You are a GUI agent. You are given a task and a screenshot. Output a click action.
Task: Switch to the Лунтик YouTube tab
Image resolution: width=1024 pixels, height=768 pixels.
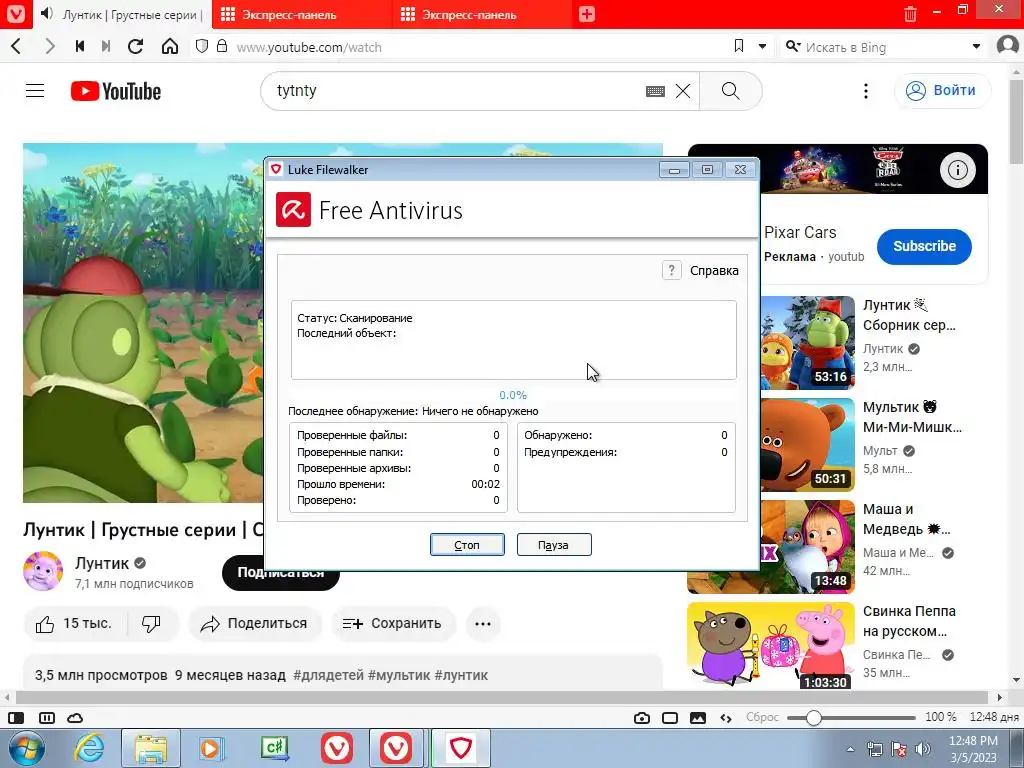click(122, 14)
